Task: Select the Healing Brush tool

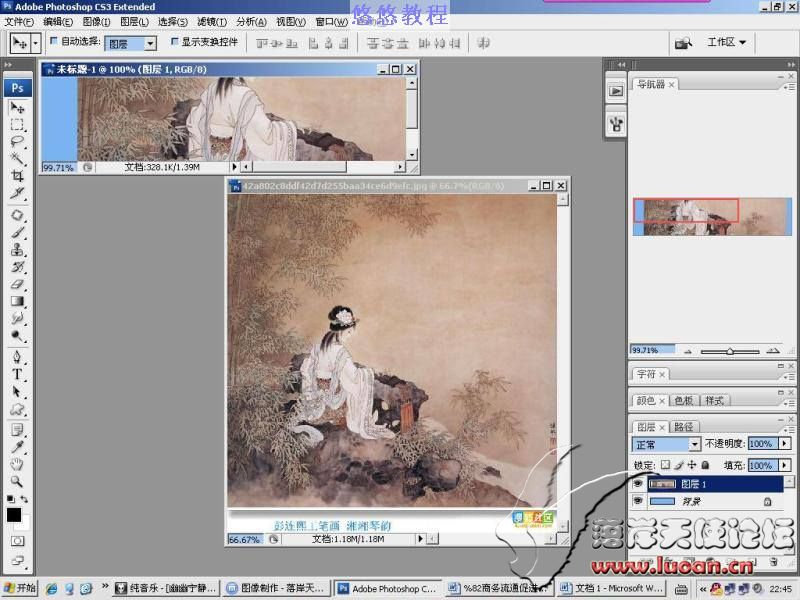Action: click(17, 215)
